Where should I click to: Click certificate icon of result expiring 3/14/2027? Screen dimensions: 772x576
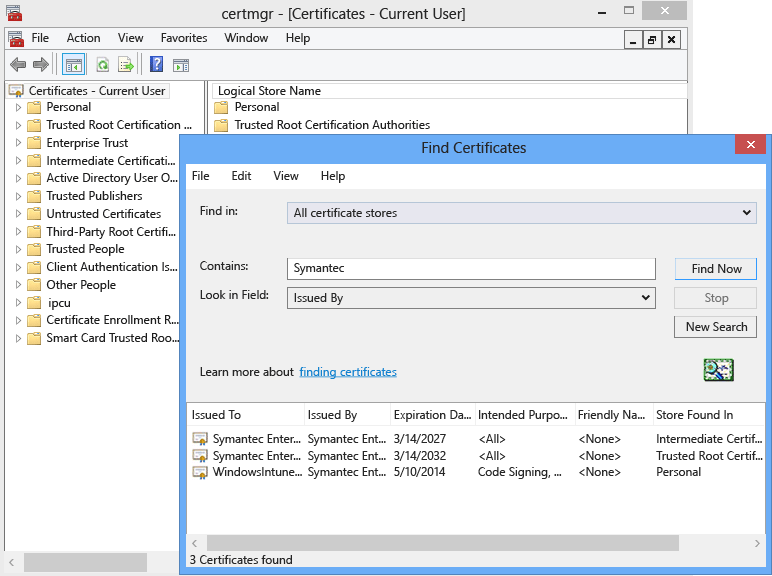pos(200,438)
